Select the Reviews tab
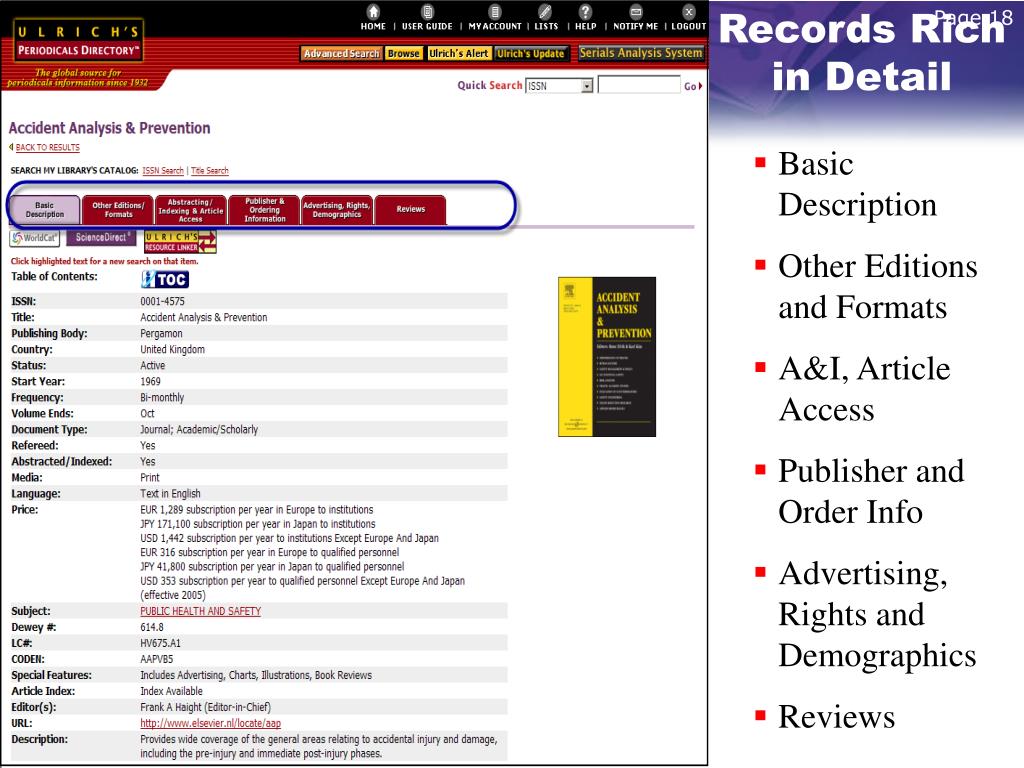This screenshot has height=768, width=1024. coord(411,210)
